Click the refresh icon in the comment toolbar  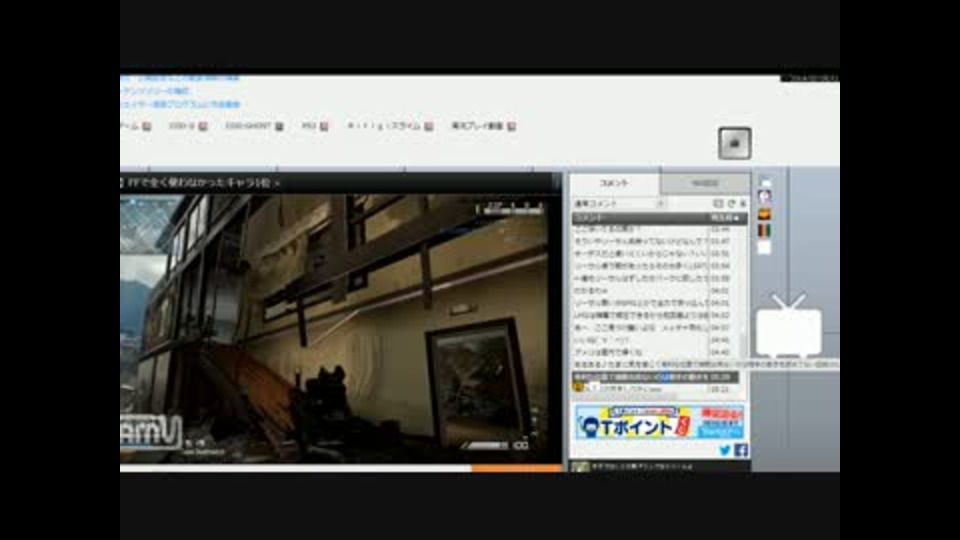pyautogui.click(x=732, y=203)
